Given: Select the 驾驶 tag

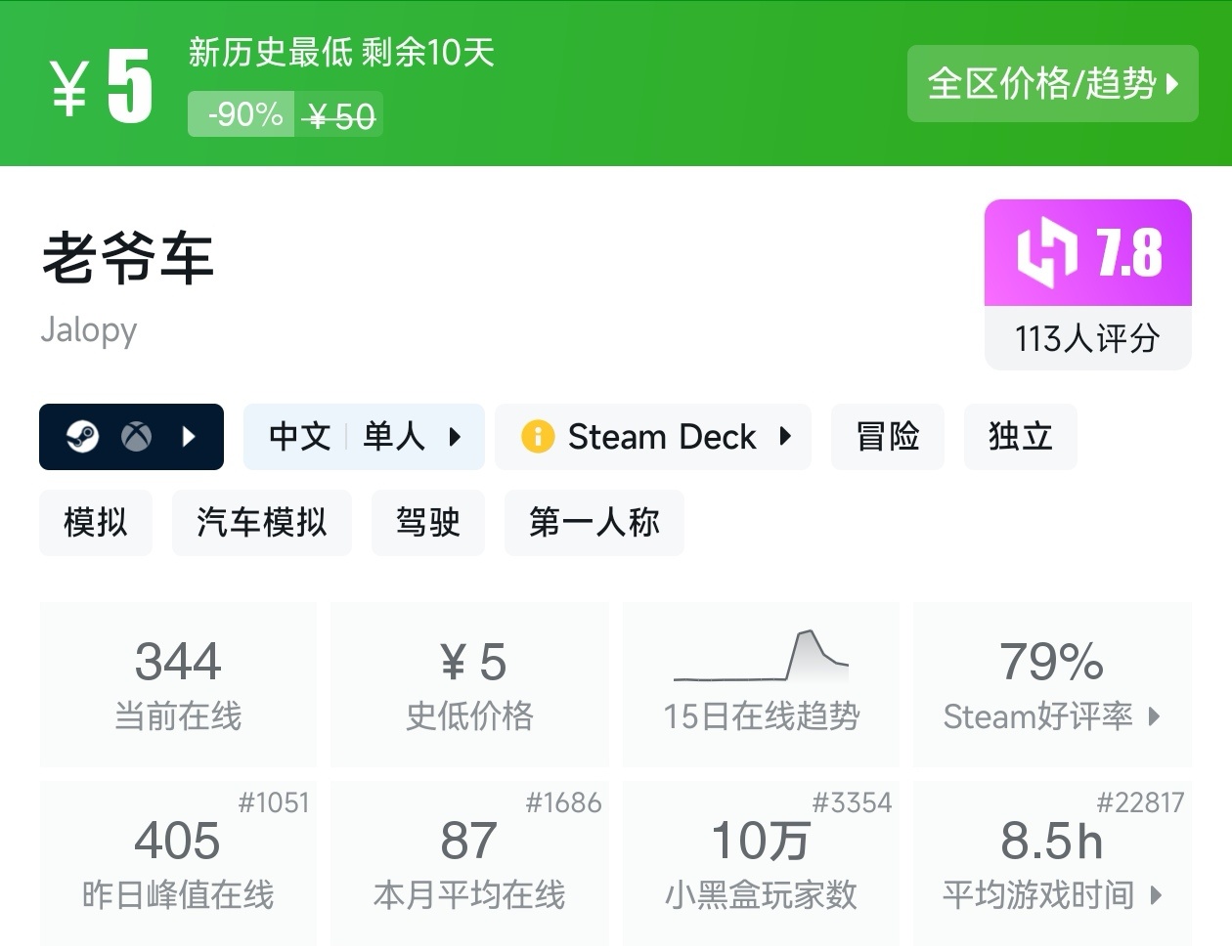Looking at the screenshot, I should (x=427, y=523).
